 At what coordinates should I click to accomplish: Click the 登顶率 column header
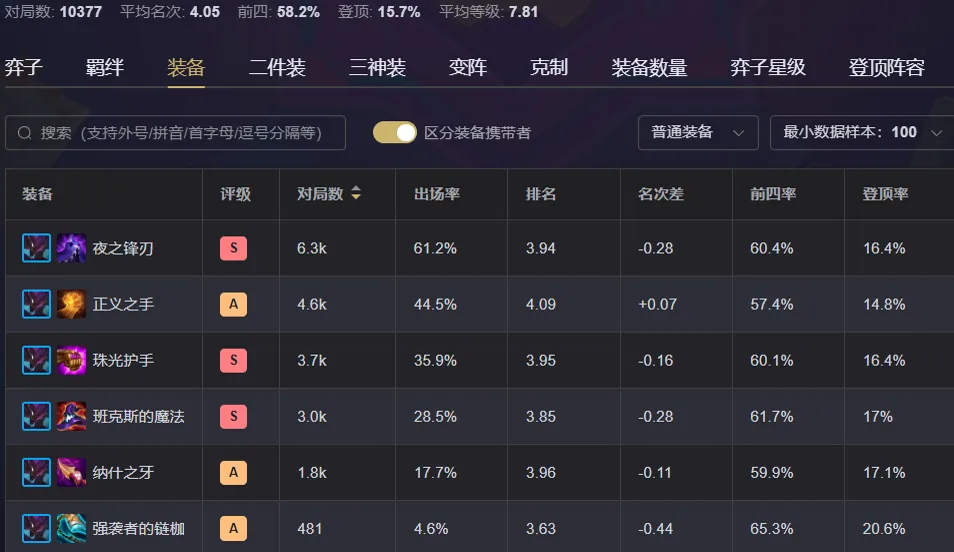click(x=885, y=194)
